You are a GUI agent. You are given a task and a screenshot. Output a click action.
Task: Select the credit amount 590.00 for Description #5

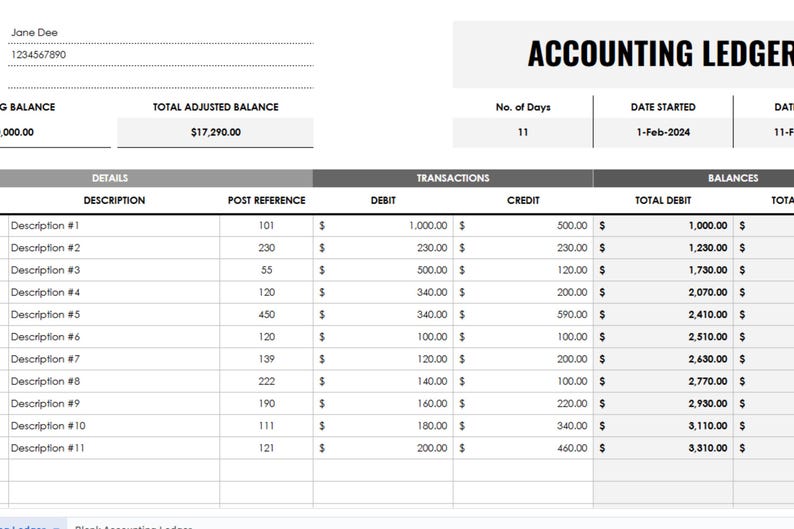(523, 315)
